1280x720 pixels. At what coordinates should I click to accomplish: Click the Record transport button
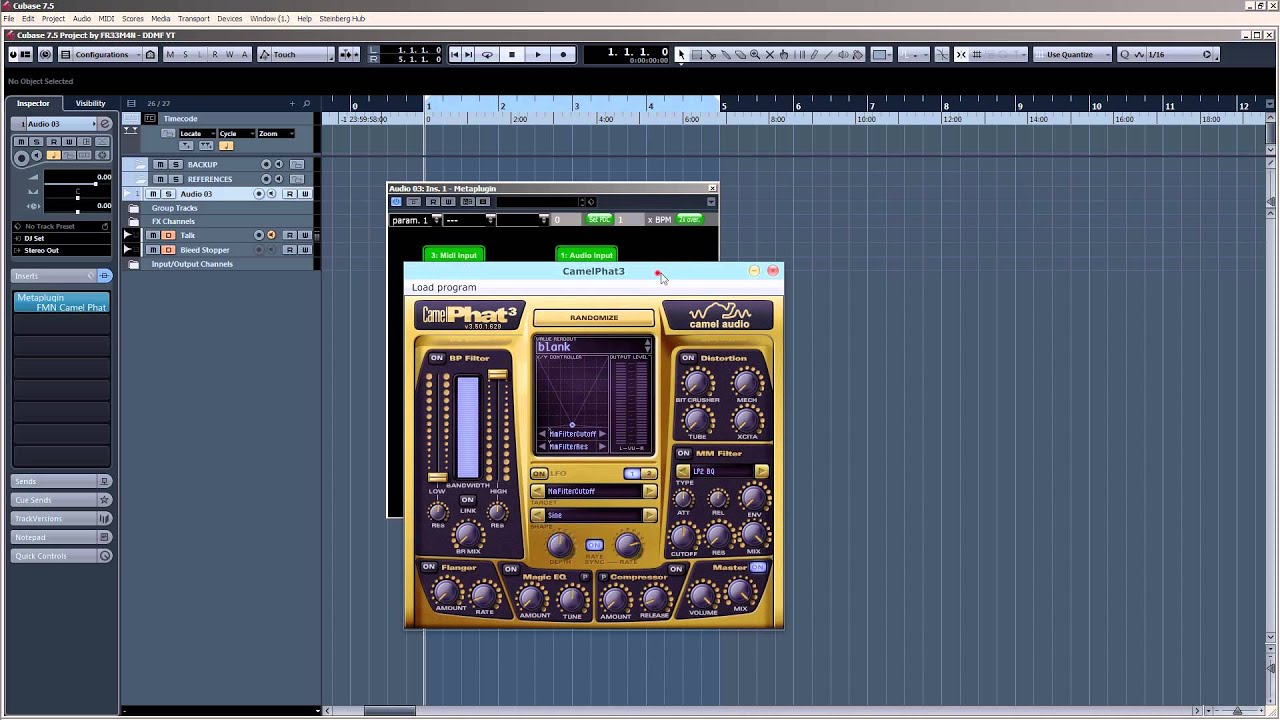(x=563, y=55)
